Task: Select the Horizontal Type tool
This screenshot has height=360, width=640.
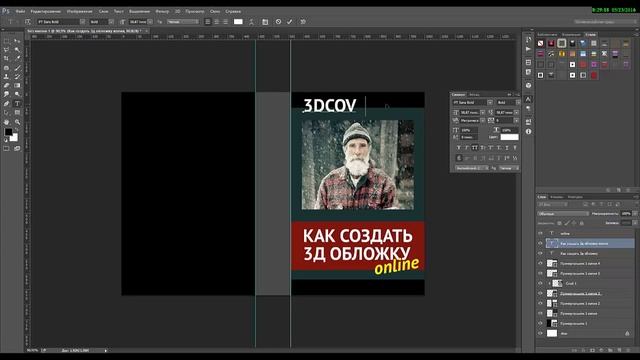Action: click(17, 104)
